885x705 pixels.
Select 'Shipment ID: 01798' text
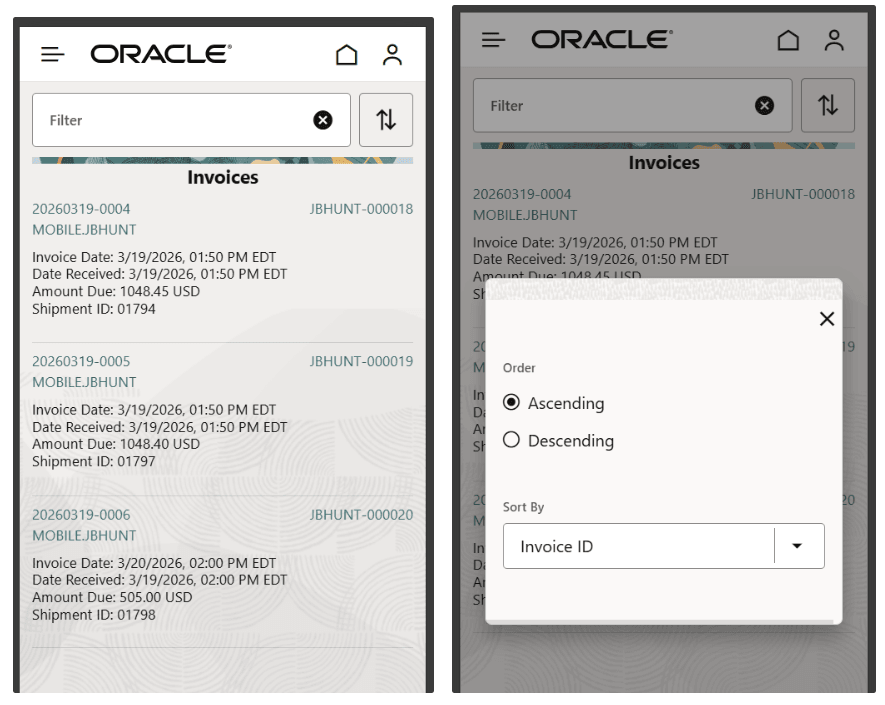point(94,615)
